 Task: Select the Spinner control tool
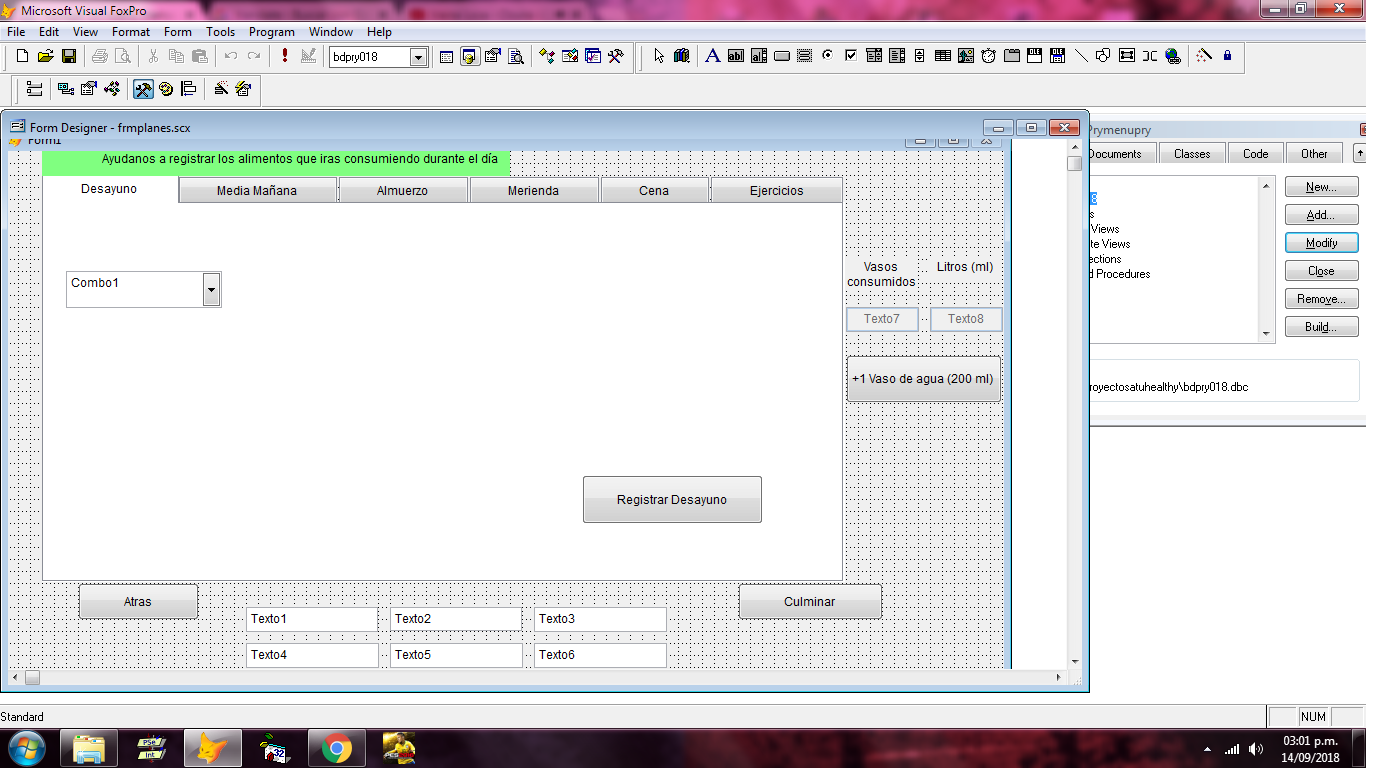click(x=920, y=56)
